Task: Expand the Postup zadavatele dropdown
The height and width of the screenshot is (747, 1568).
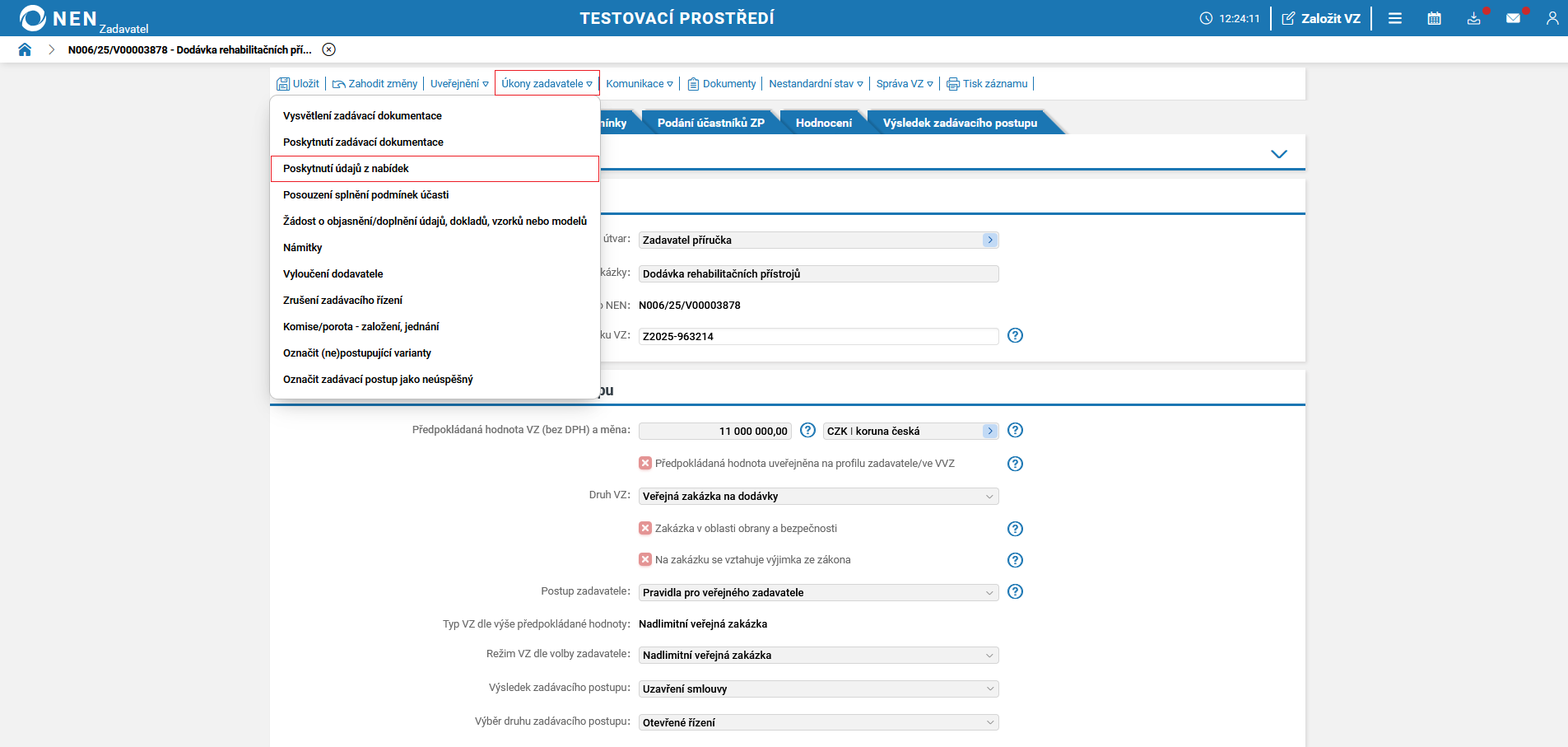Action: [x=818, y=592]
